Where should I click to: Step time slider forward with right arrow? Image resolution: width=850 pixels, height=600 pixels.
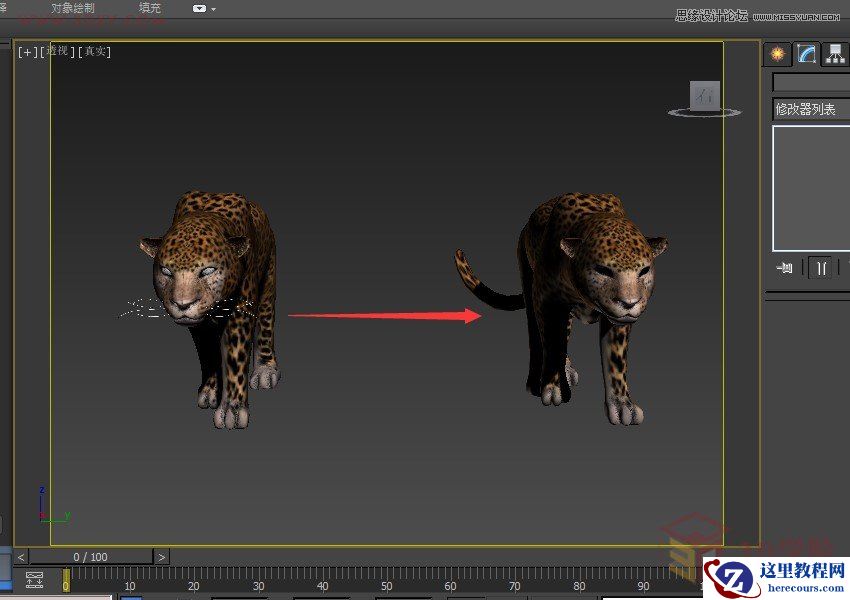coord(162,557)
